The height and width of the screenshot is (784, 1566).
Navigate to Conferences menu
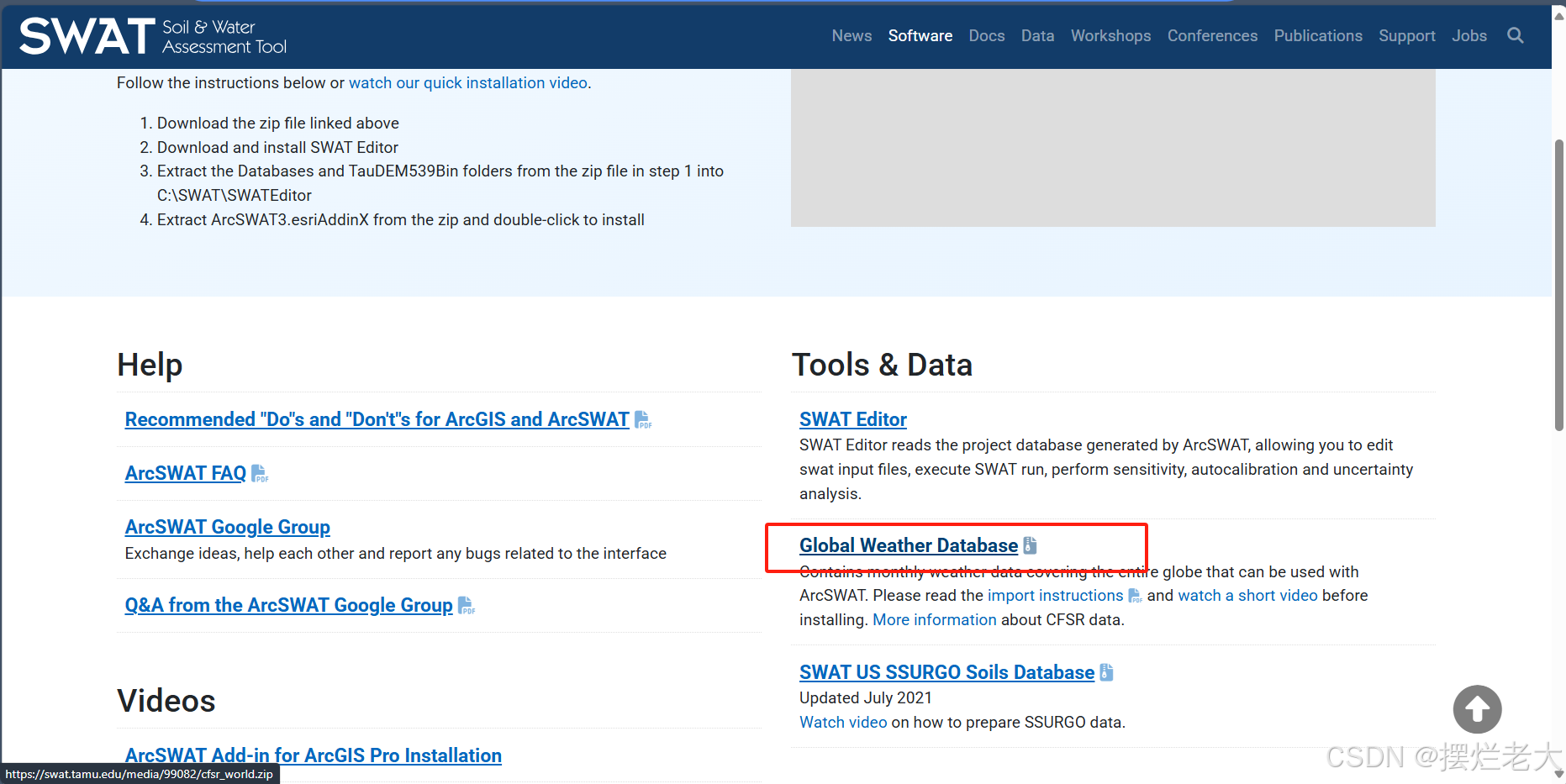coord(1212,36)
